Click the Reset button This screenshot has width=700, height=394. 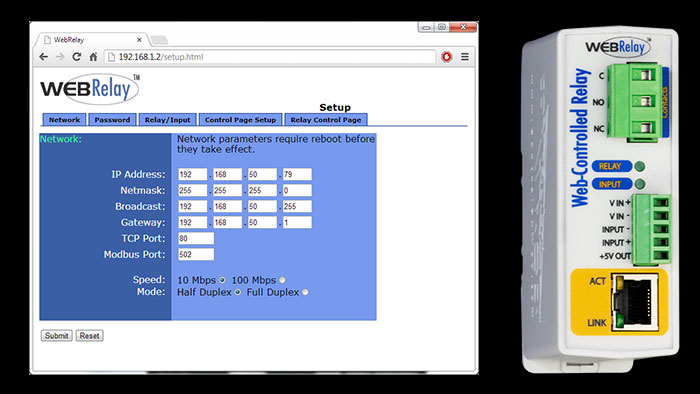90,336
